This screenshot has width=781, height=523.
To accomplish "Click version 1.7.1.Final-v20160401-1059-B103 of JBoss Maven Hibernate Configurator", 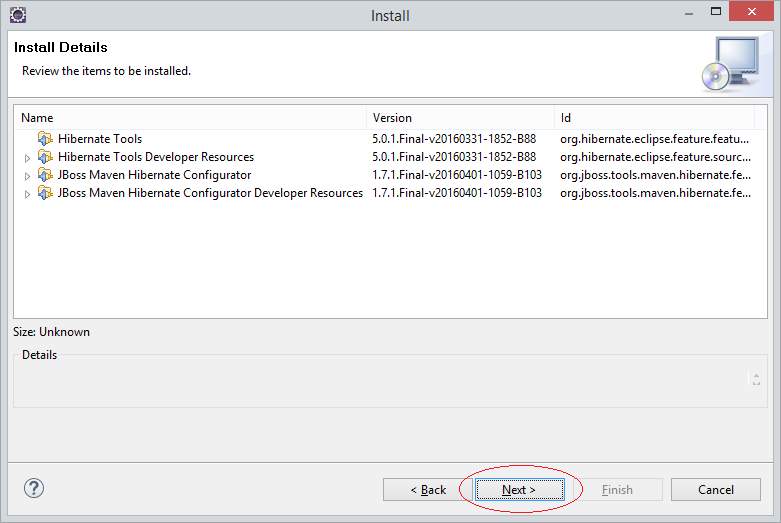I will click(x=457, y=175).
